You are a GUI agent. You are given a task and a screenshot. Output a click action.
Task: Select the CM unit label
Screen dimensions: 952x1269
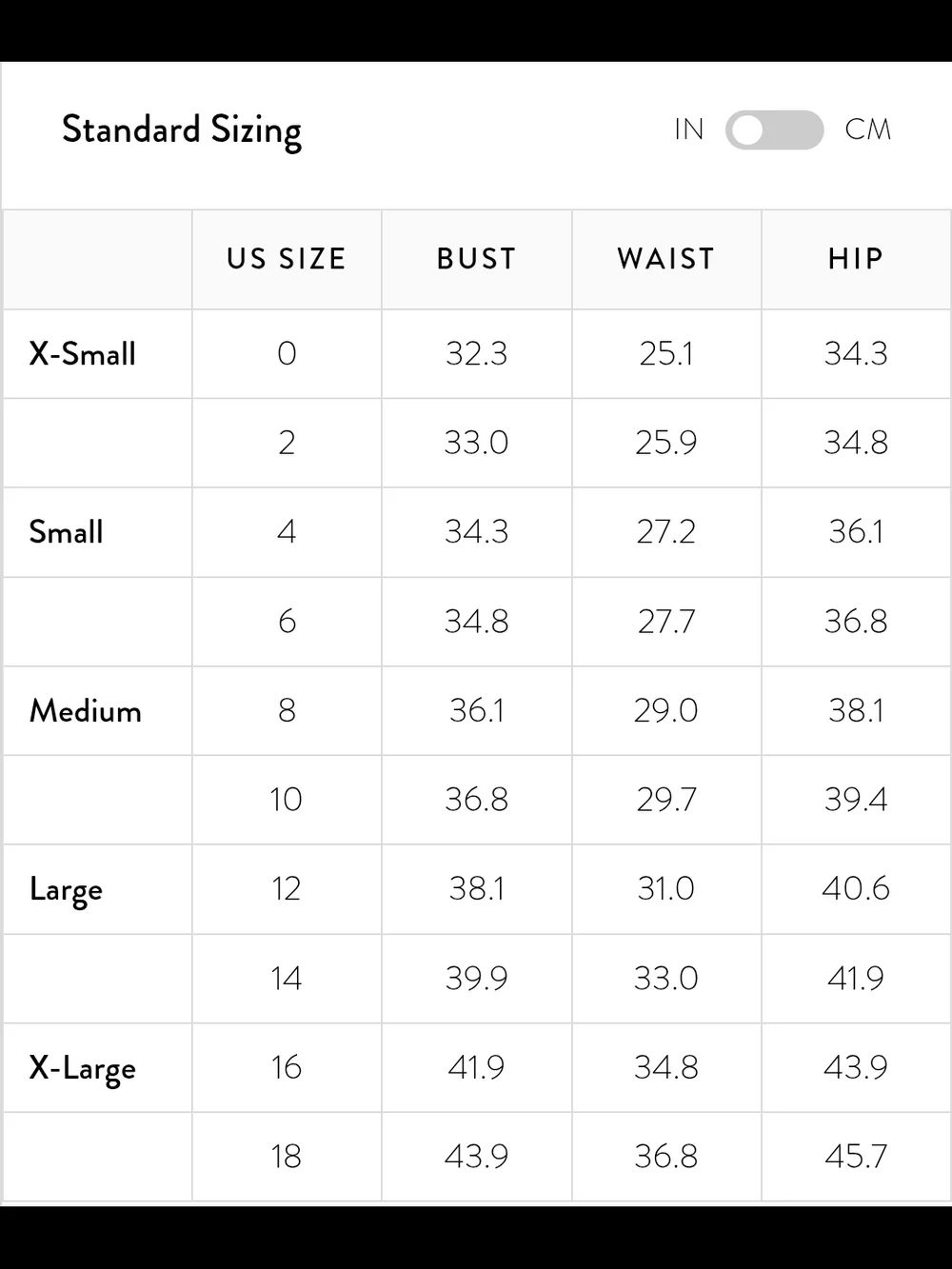tap(868, 129)
